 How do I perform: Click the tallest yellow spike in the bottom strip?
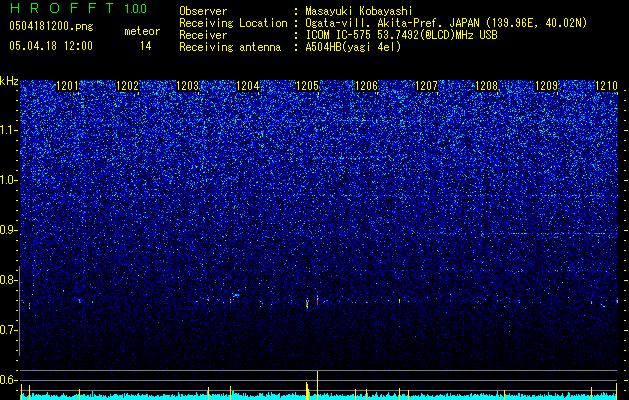(317, 385)
